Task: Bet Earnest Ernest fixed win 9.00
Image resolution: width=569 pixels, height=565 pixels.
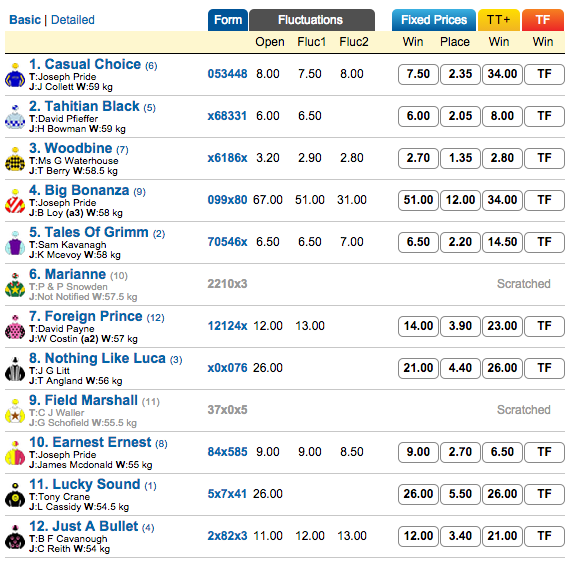Action: [418, 452]
